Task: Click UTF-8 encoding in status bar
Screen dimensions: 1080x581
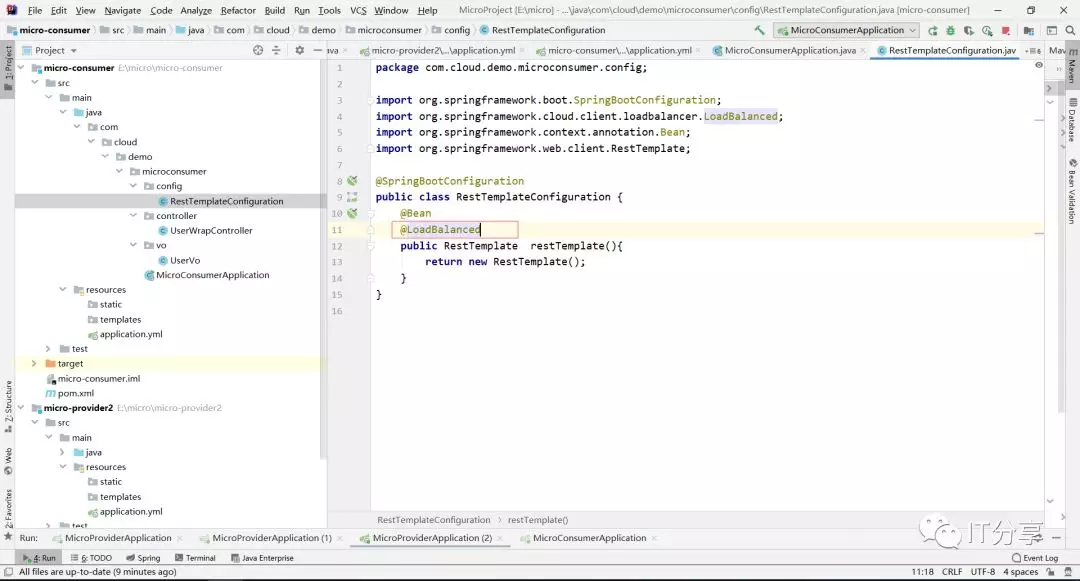Action: [x=983, y=571]
